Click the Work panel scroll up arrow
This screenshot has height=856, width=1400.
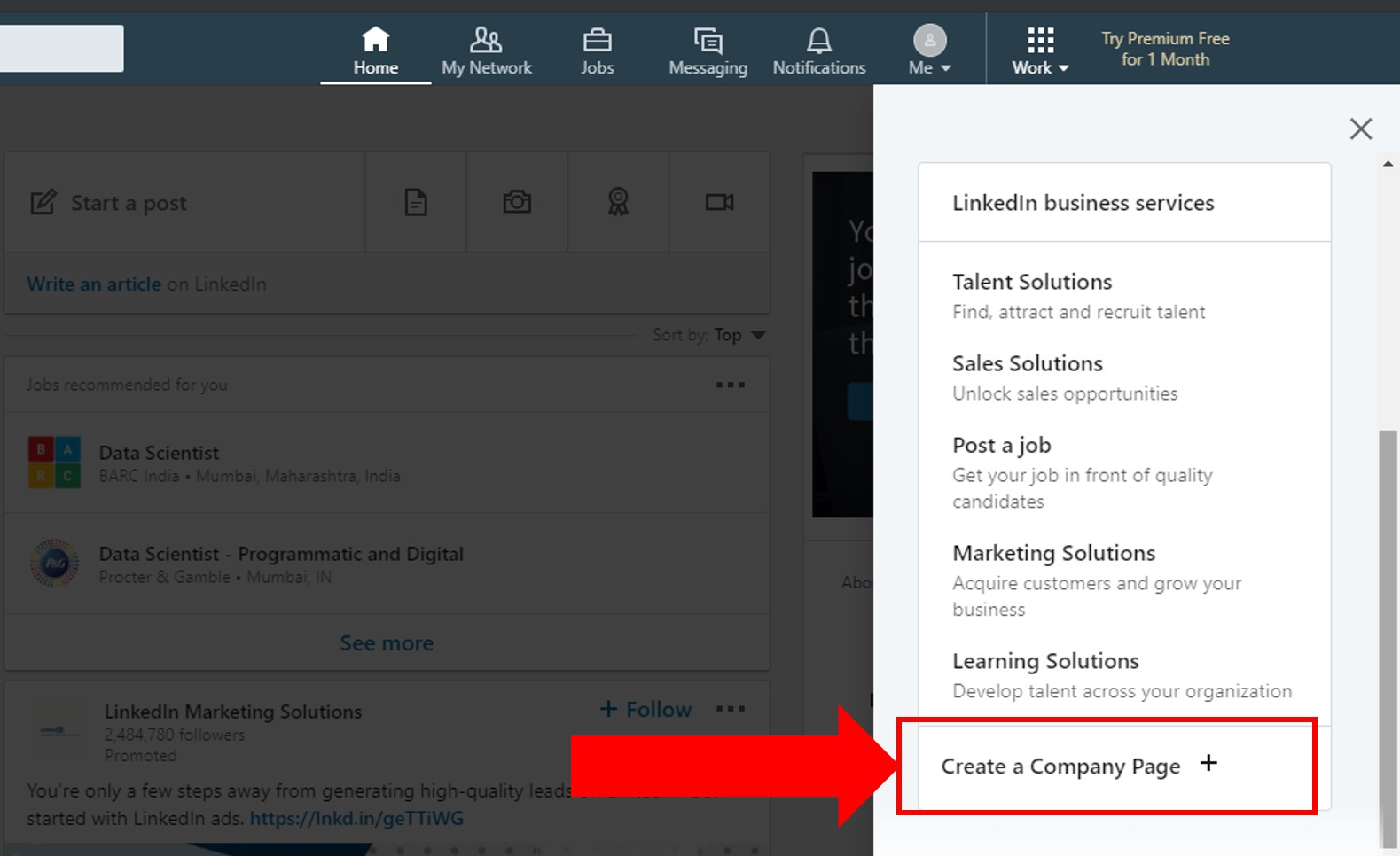(x=1388, y=164)
